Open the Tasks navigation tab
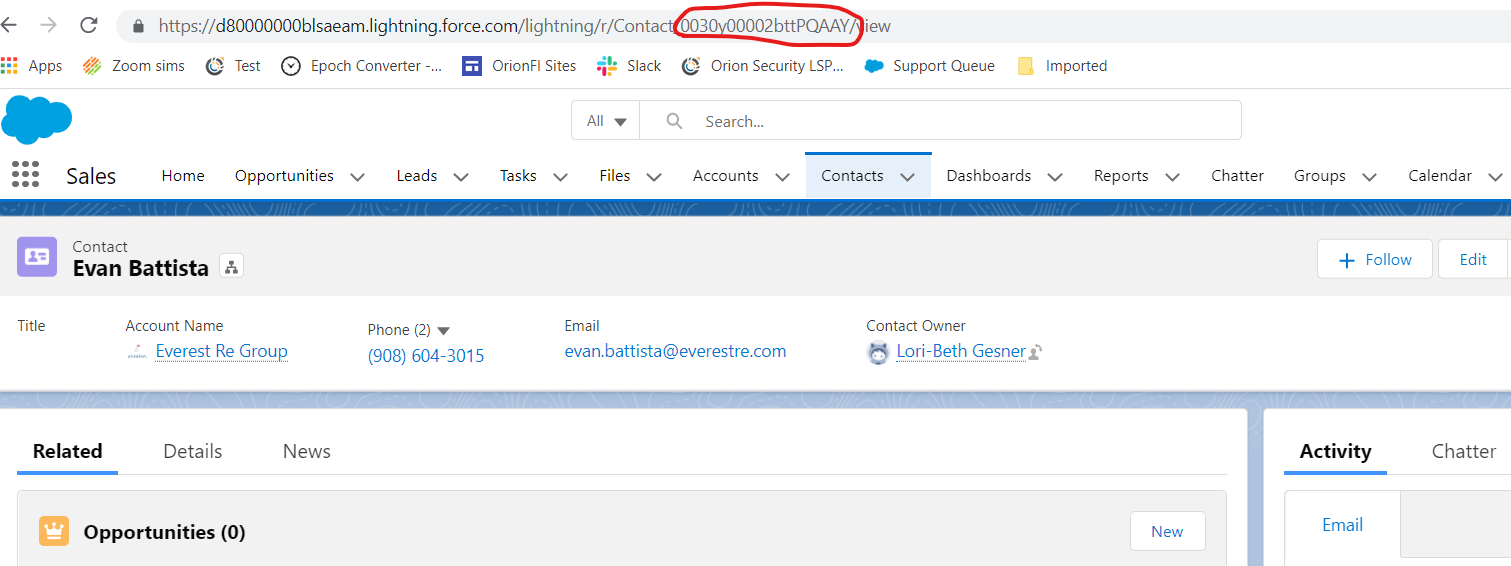The height and width of the screenshot is (566, 1511). coord(518,176)
